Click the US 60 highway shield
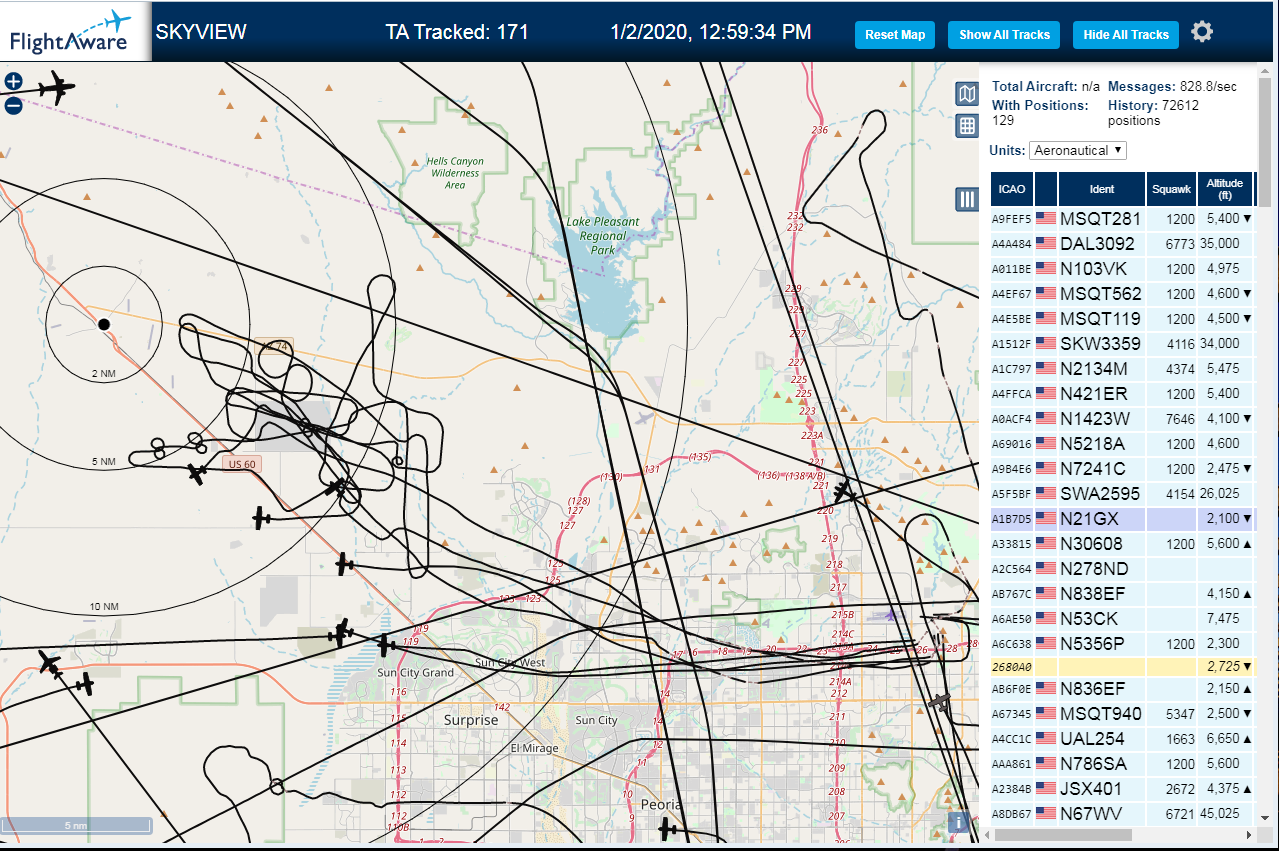Viewport: 1279px width, 851px height. (241, 464)
